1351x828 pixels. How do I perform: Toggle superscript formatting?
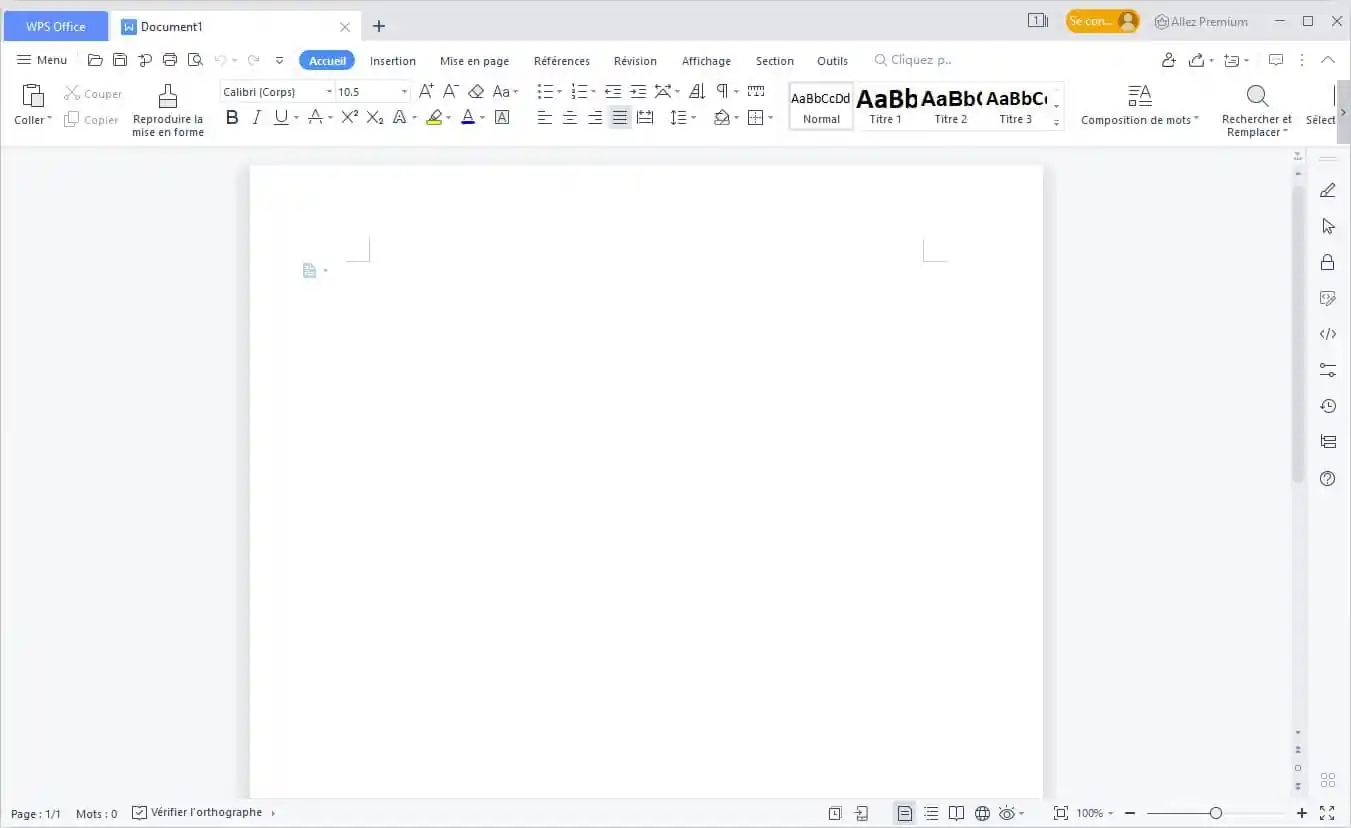point(349,118)
